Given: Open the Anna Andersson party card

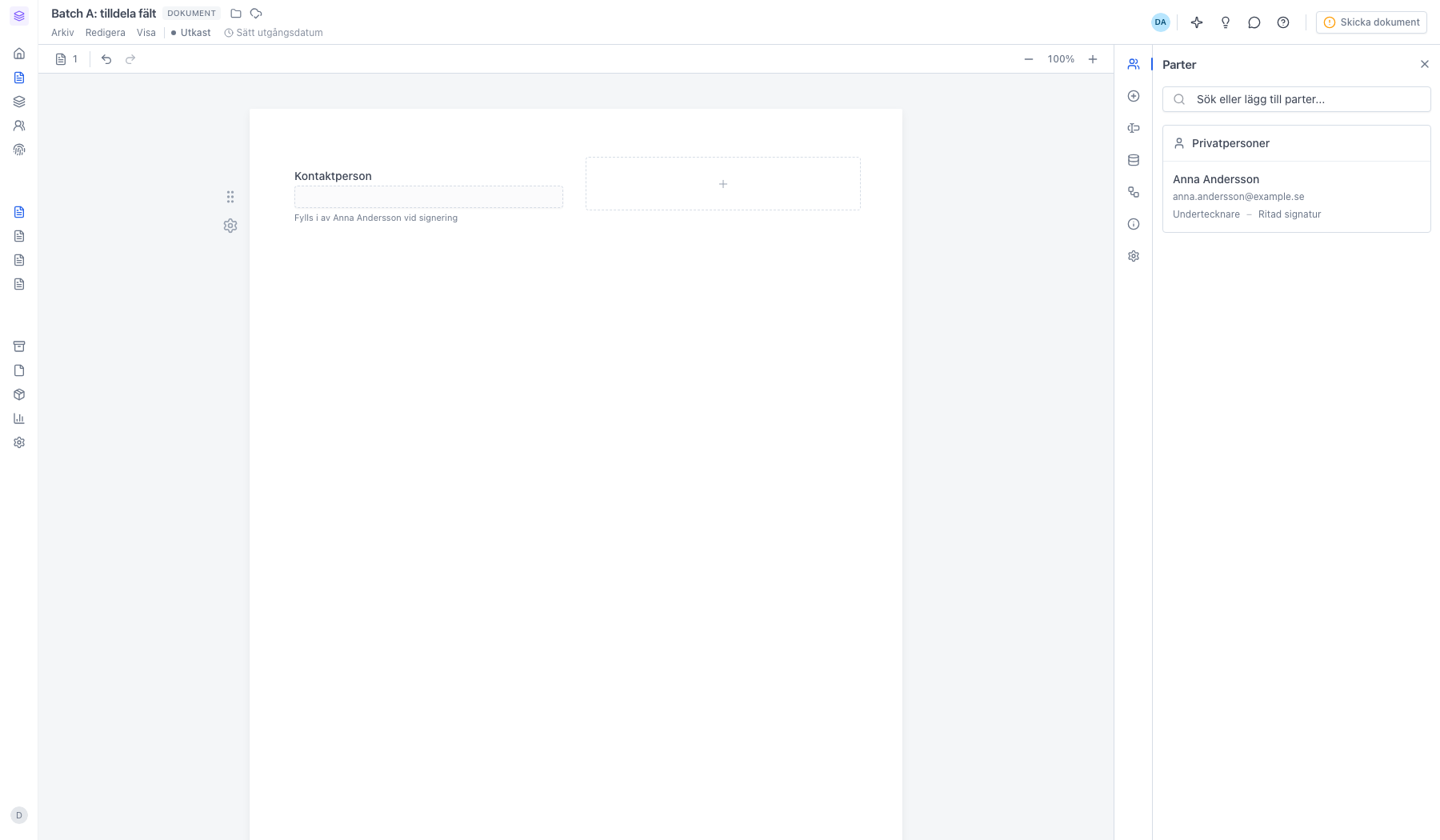Looking at the screenshot, I should point(1296,197).
